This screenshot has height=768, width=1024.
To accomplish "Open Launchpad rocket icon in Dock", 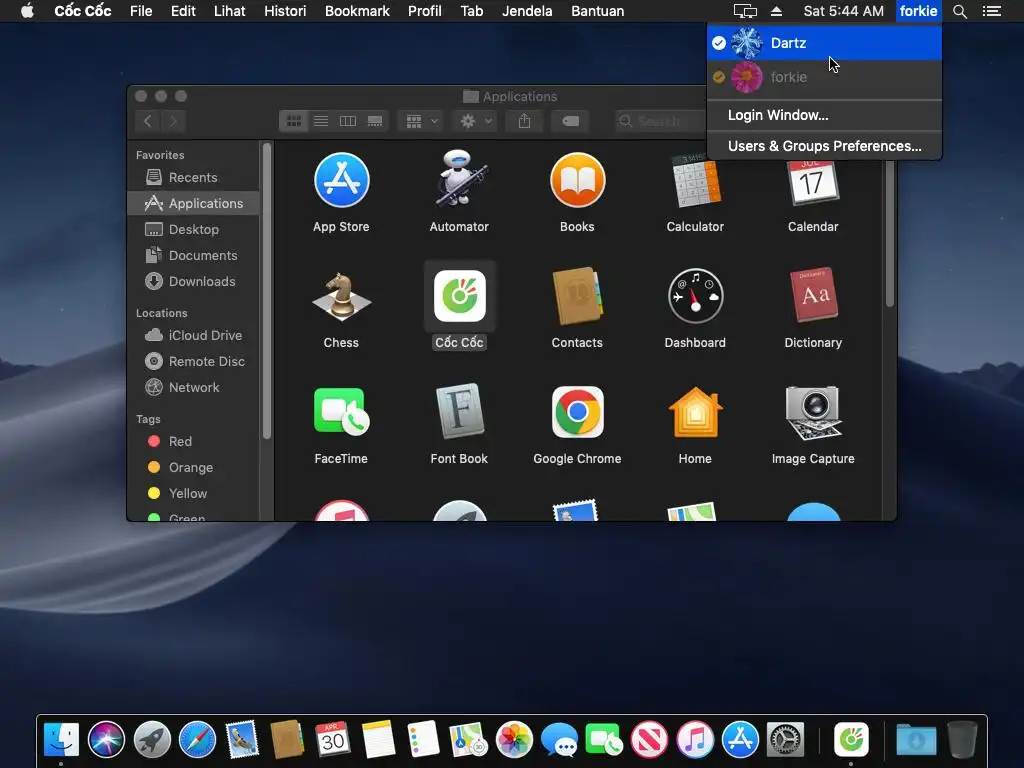I will (x=152, y=740).
